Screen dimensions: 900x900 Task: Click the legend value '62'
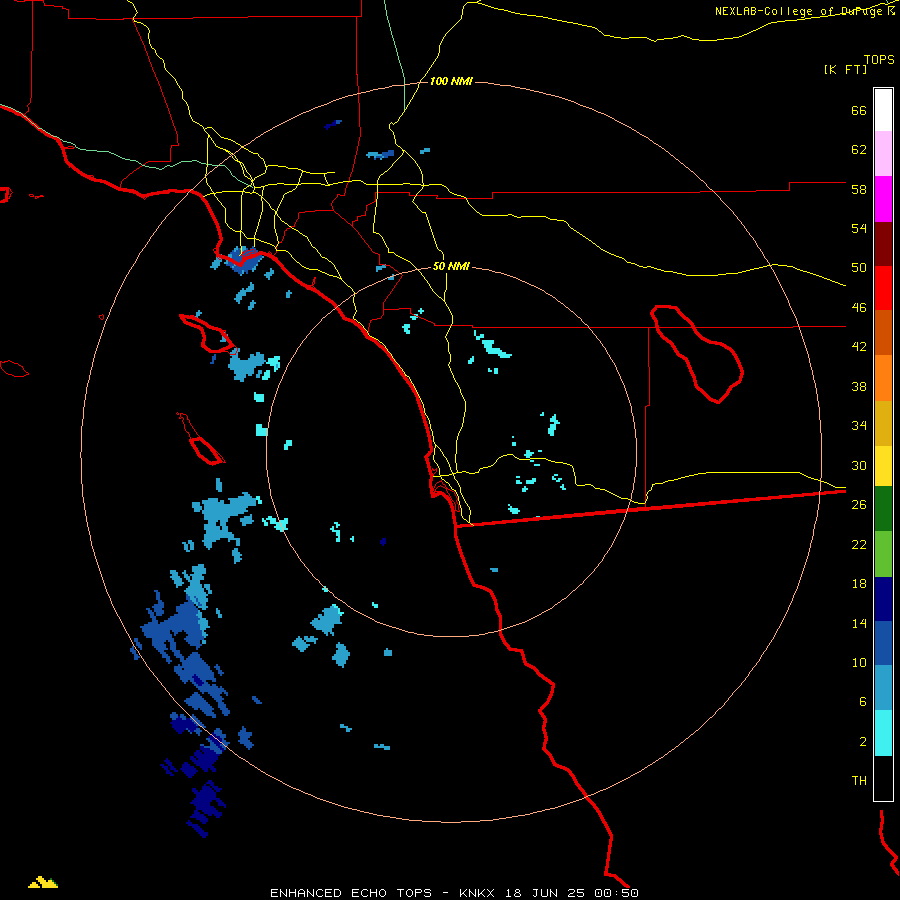(x=859, y=150)
